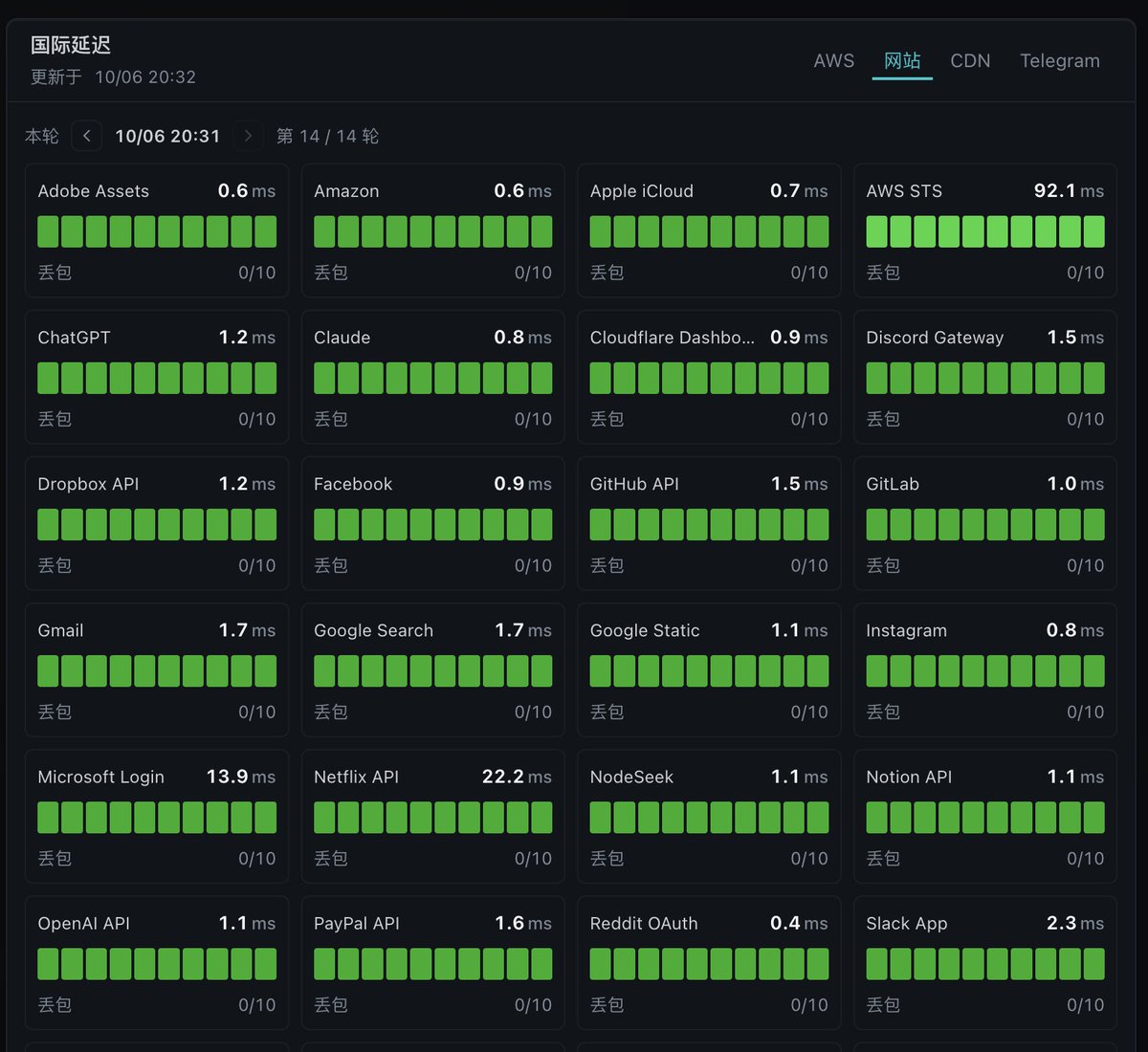Click the Apple iCloud card title

[642, 191]
